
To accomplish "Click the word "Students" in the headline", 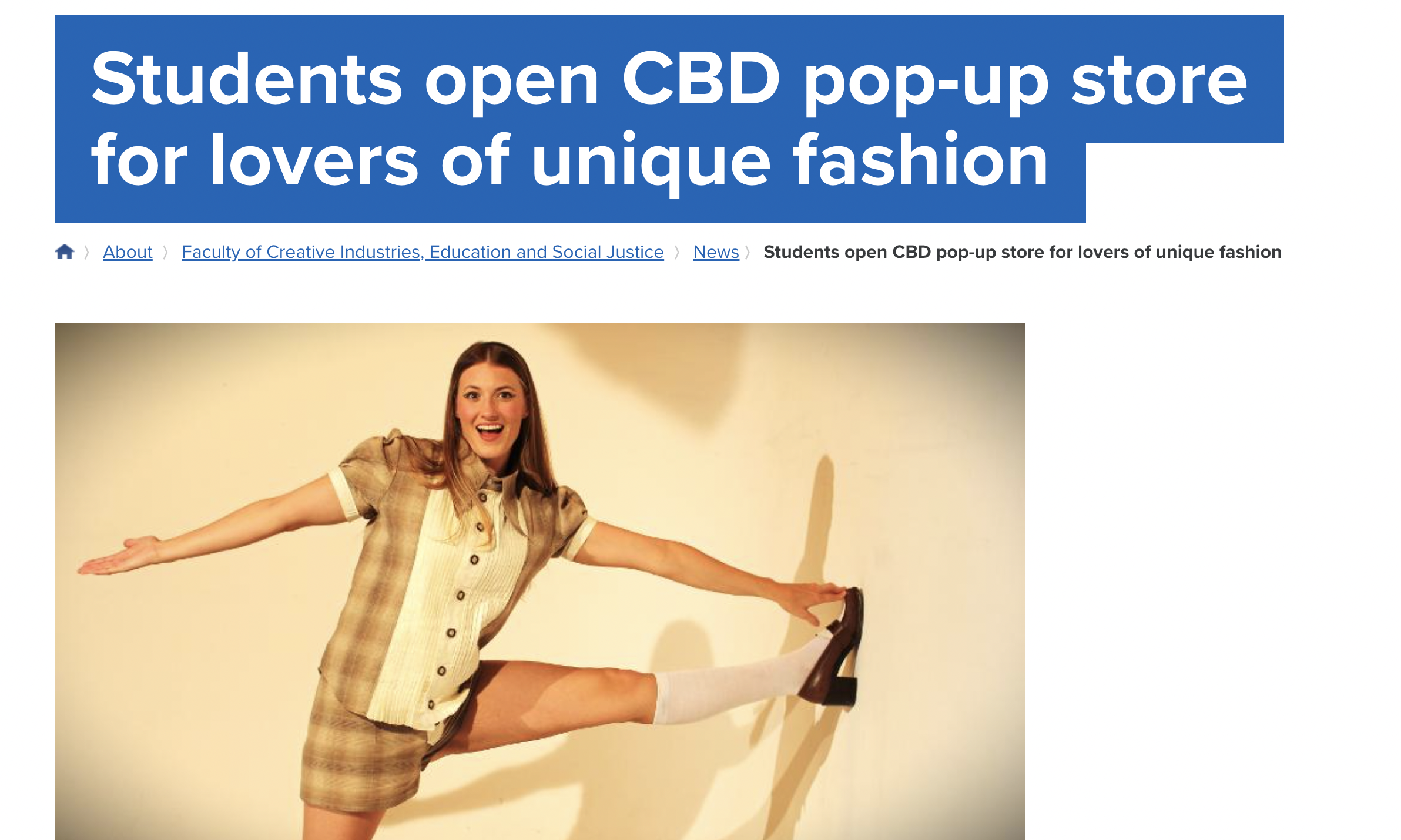I will (x=247, y=79).
